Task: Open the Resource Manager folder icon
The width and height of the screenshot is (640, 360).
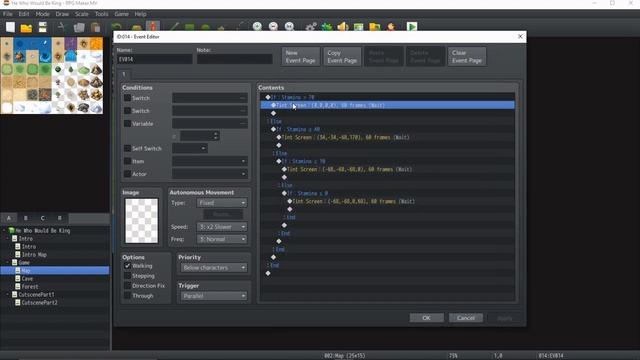Action: pyautogui.click(x=375, y=27)
